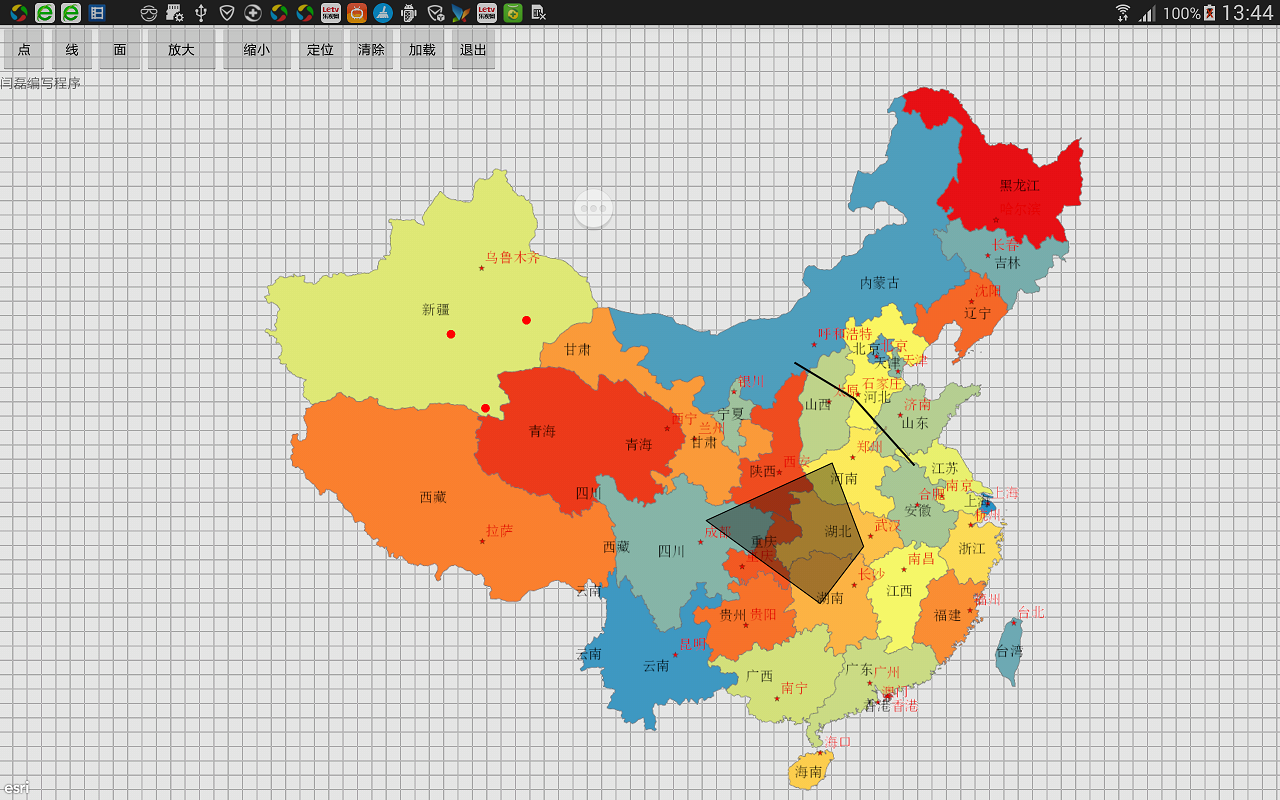Tap the 山东 province label

coord(915,423)
